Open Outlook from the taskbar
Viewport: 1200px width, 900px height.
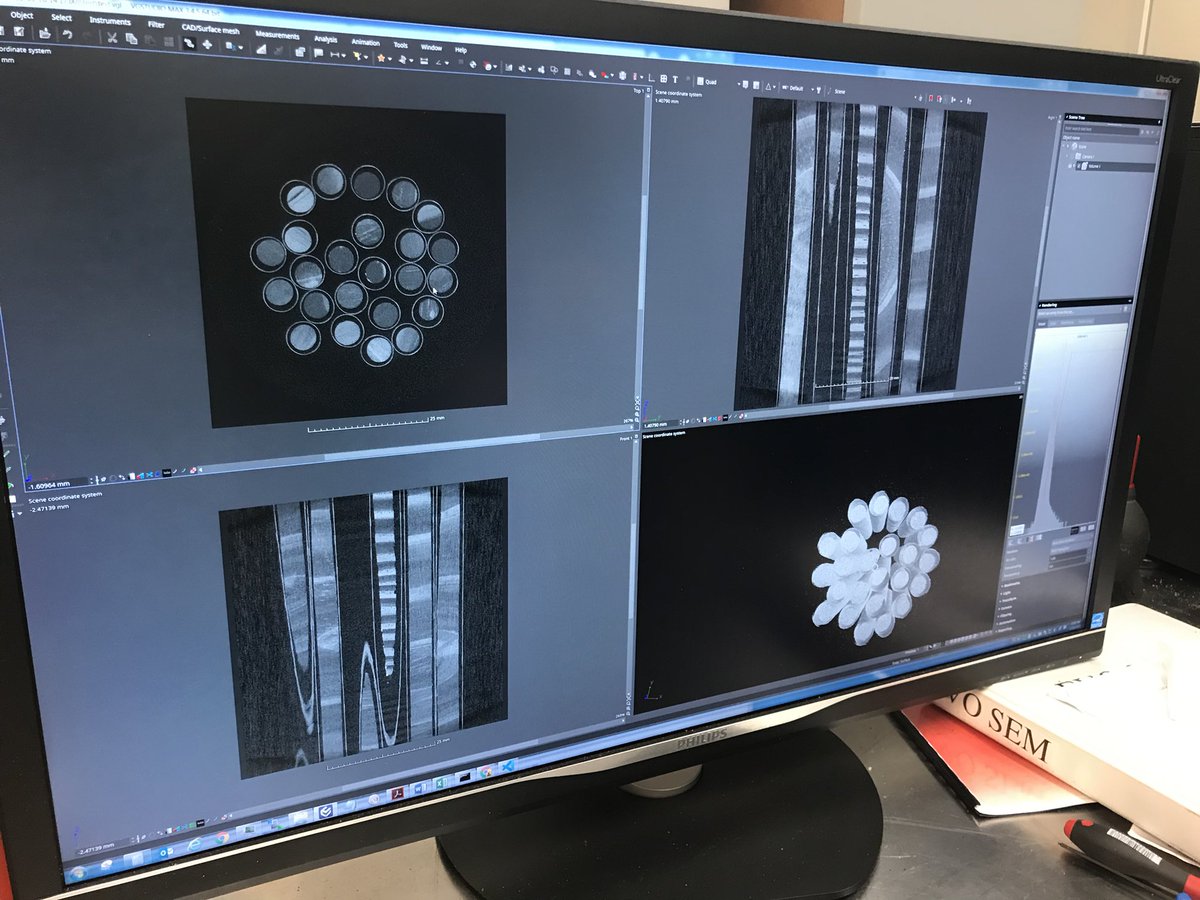[165, 852]
